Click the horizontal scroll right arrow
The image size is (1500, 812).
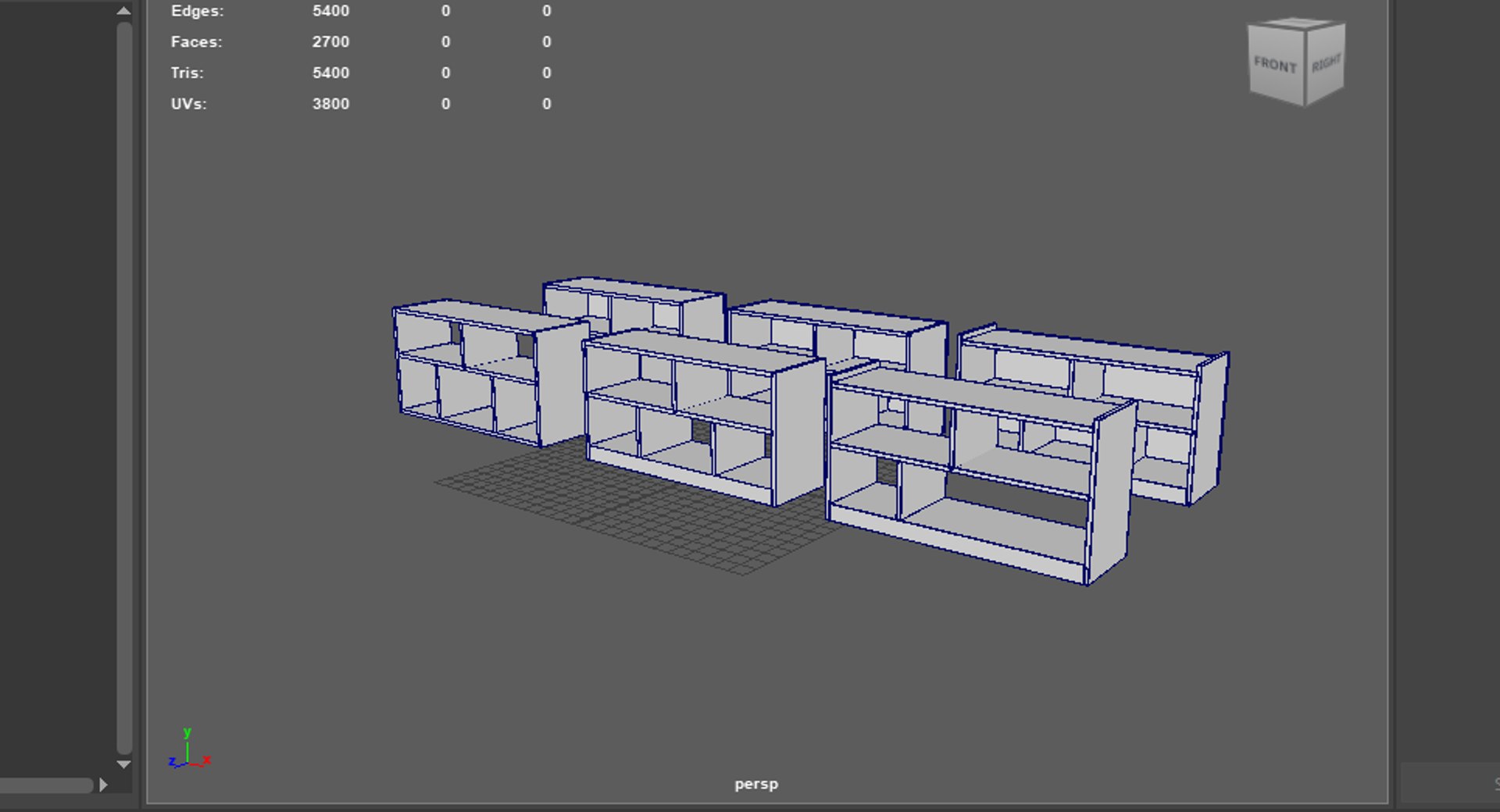coord(103,785)
